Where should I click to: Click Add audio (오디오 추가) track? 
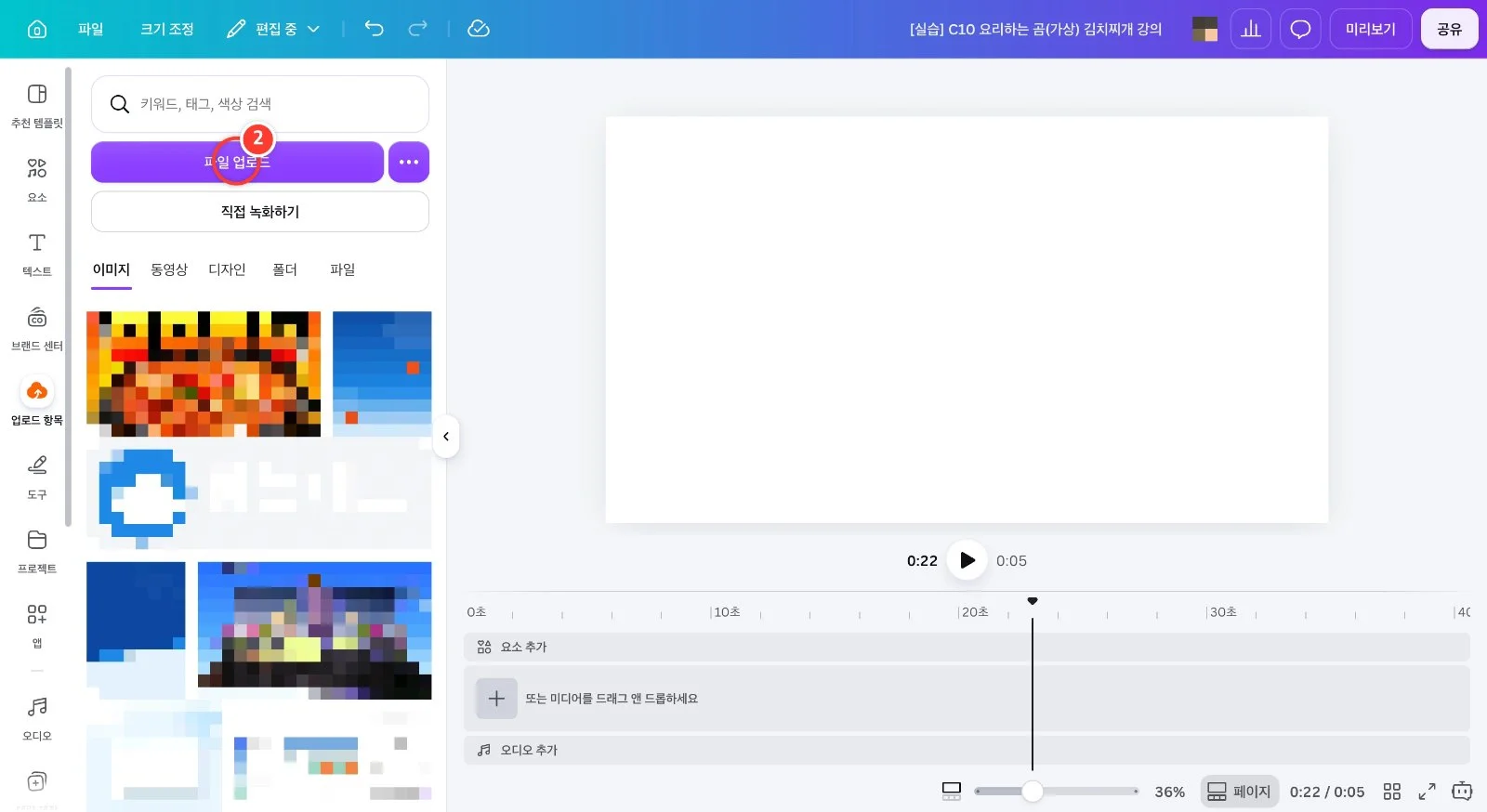pyautogui.click(x=967, y=750)
